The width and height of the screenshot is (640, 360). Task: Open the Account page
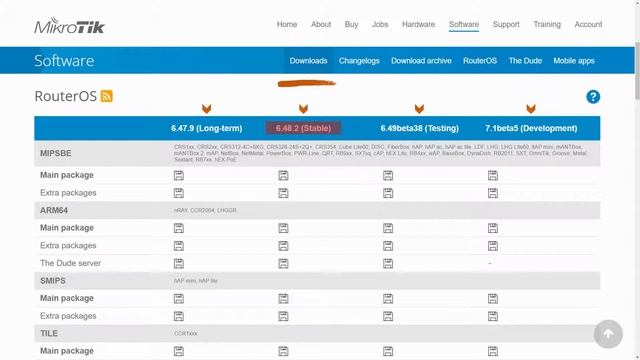(588, 24)
